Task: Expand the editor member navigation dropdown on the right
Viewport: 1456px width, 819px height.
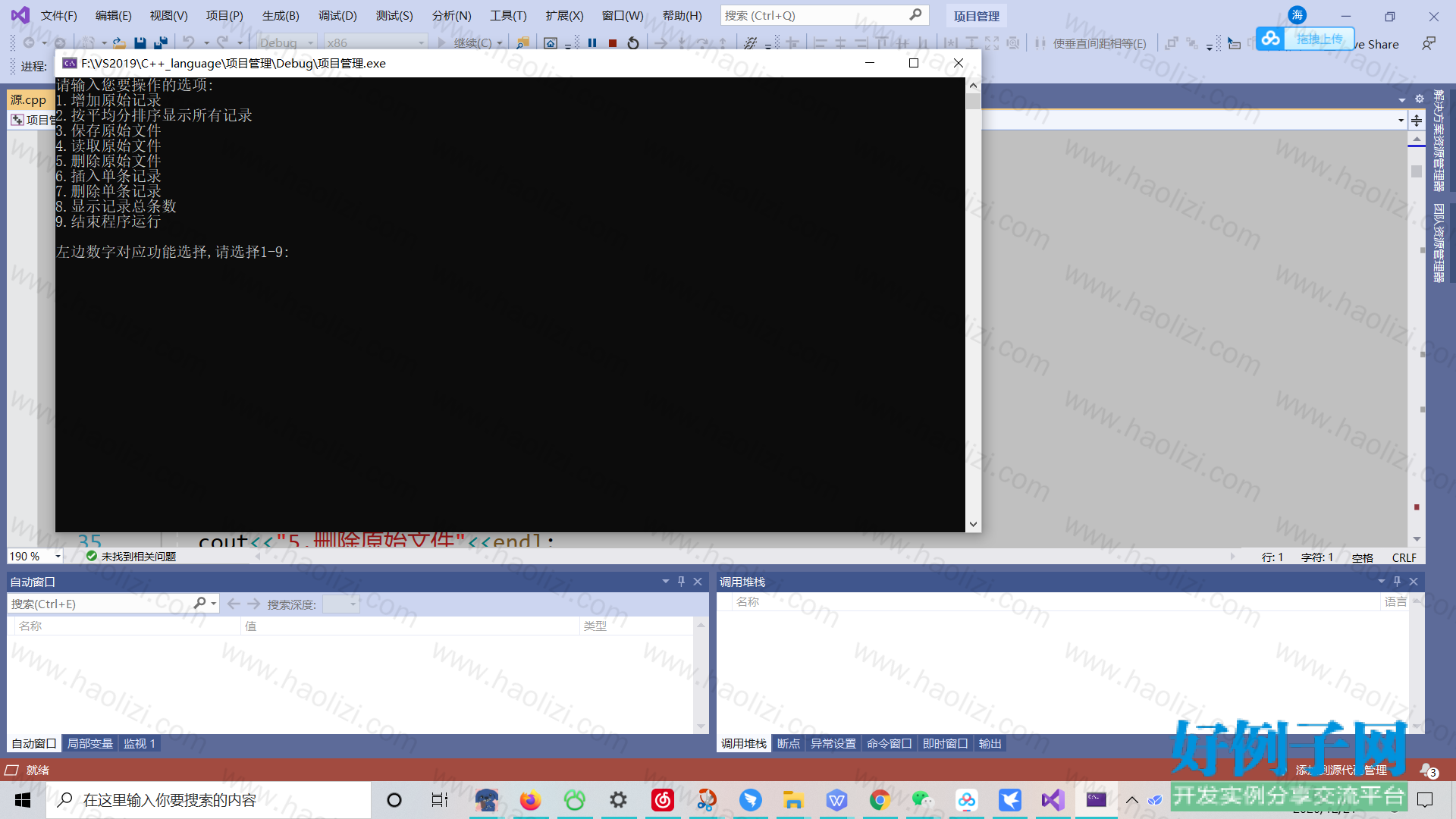Action: [1401, 121]
